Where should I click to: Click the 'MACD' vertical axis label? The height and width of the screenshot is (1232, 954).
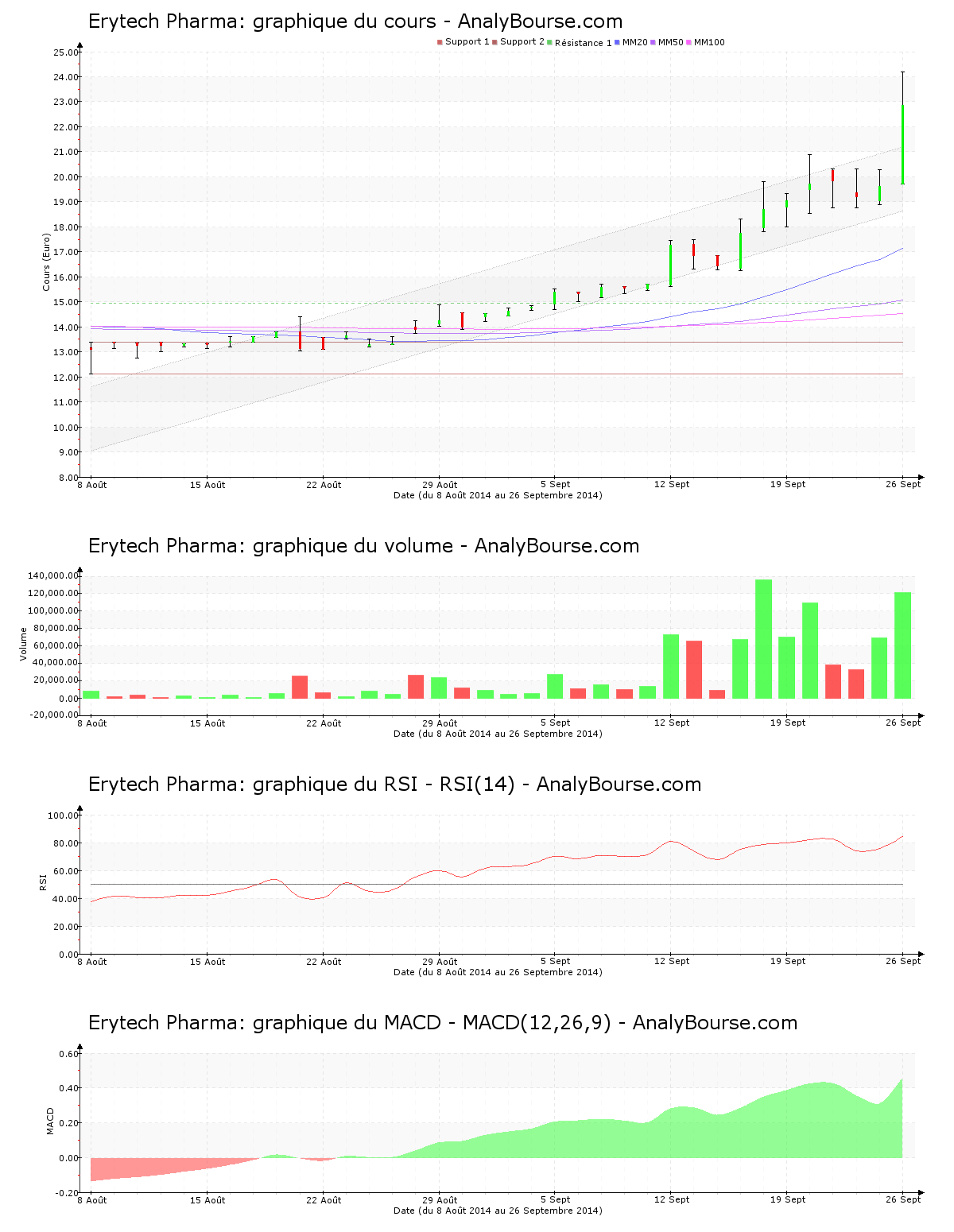click(51, 1121)
